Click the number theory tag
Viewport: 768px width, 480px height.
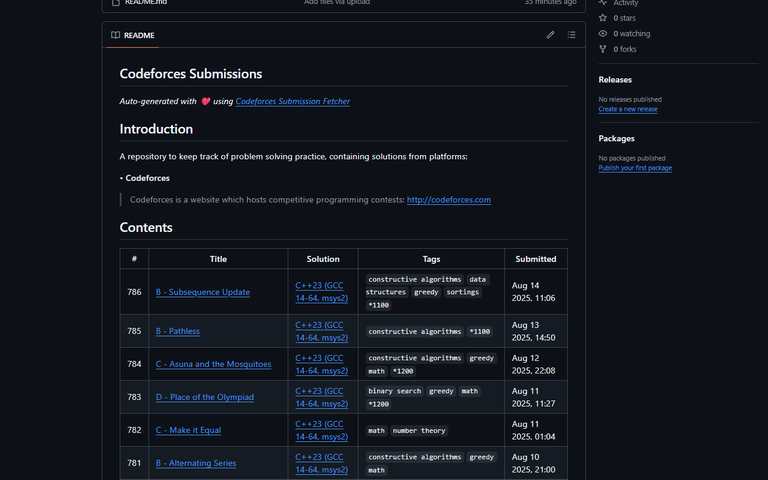click(x=419, y=431)
